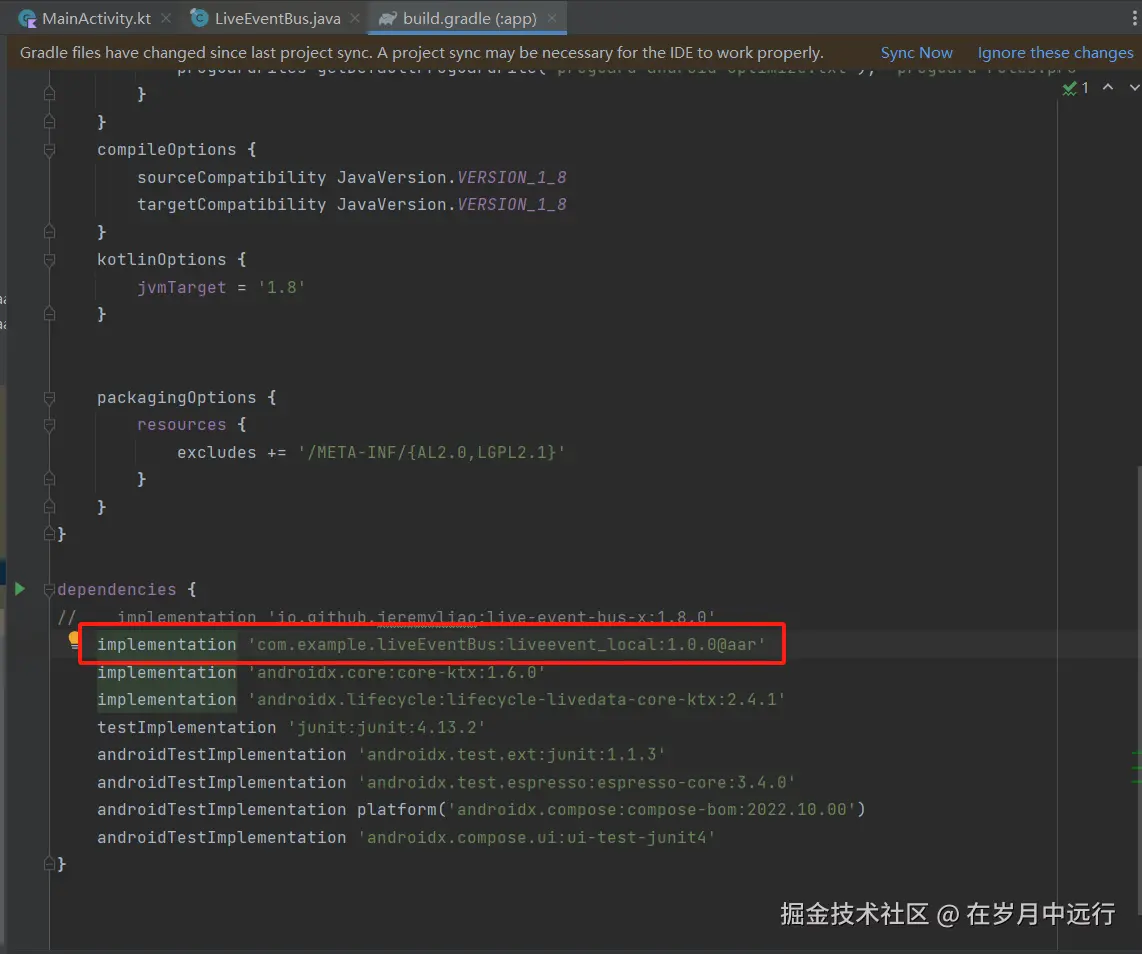The width and height of the screenshot is (1142, 954).
Task: Collapse the dependencies block fold marker
Action: coord(50,589)
